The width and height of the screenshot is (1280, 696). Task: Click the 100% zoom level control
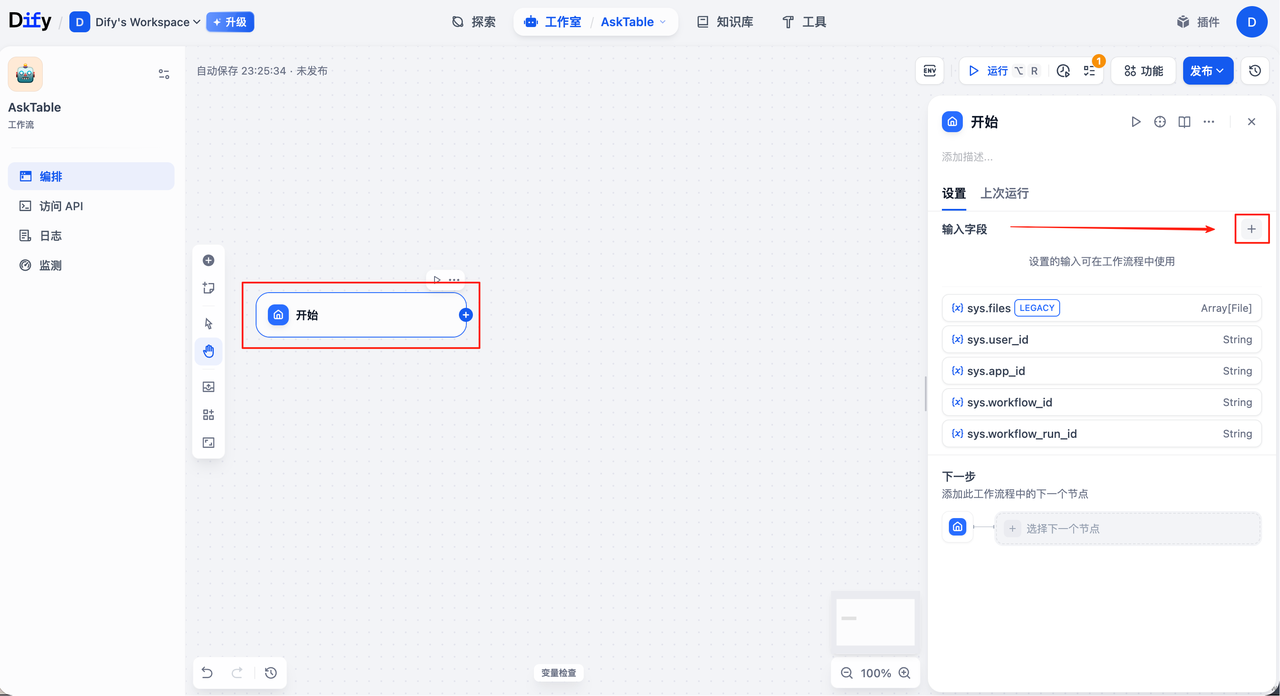[x=875, y=673]
